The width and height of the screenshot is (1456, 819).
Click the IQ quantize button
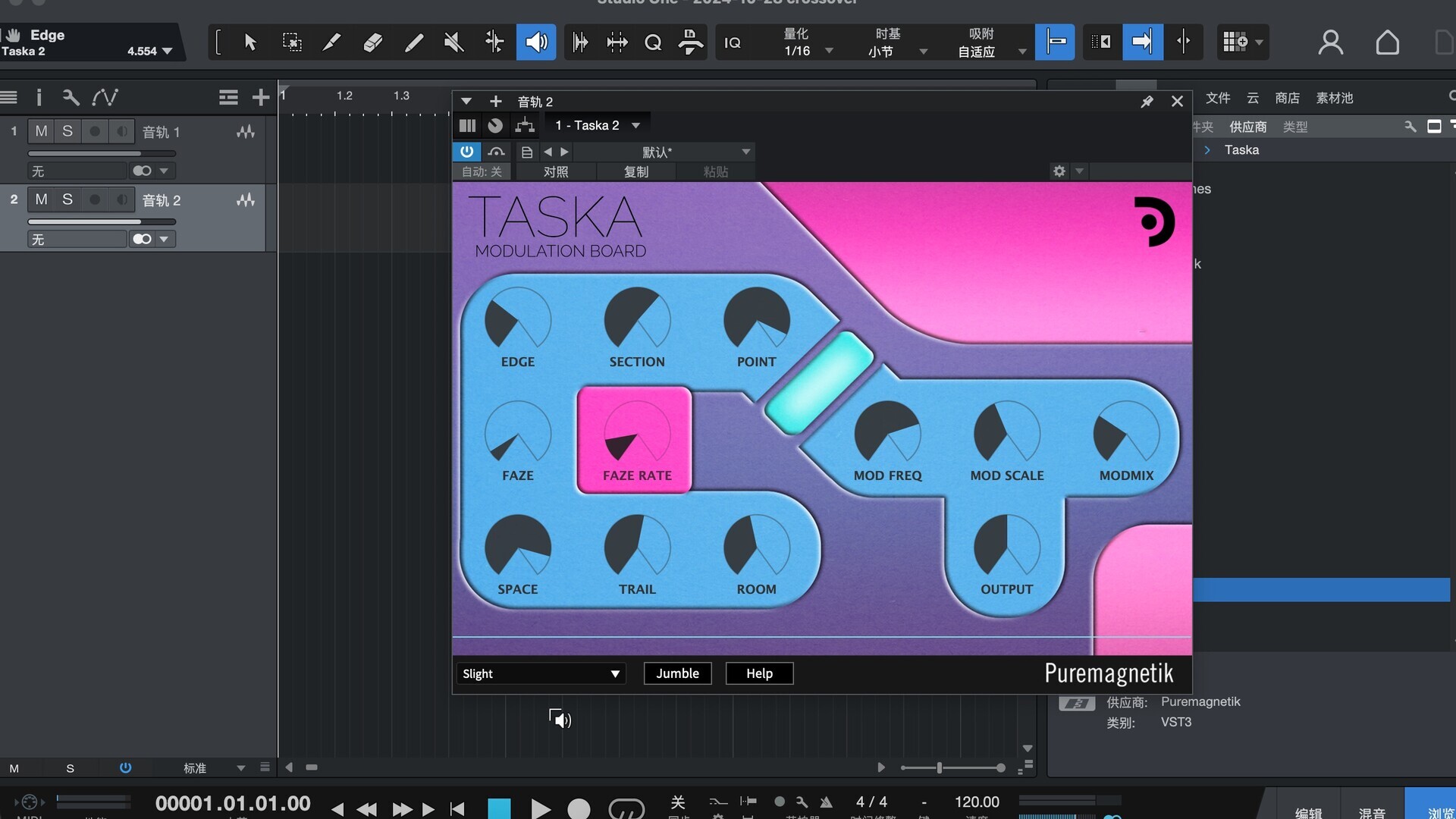coord(733,42)
